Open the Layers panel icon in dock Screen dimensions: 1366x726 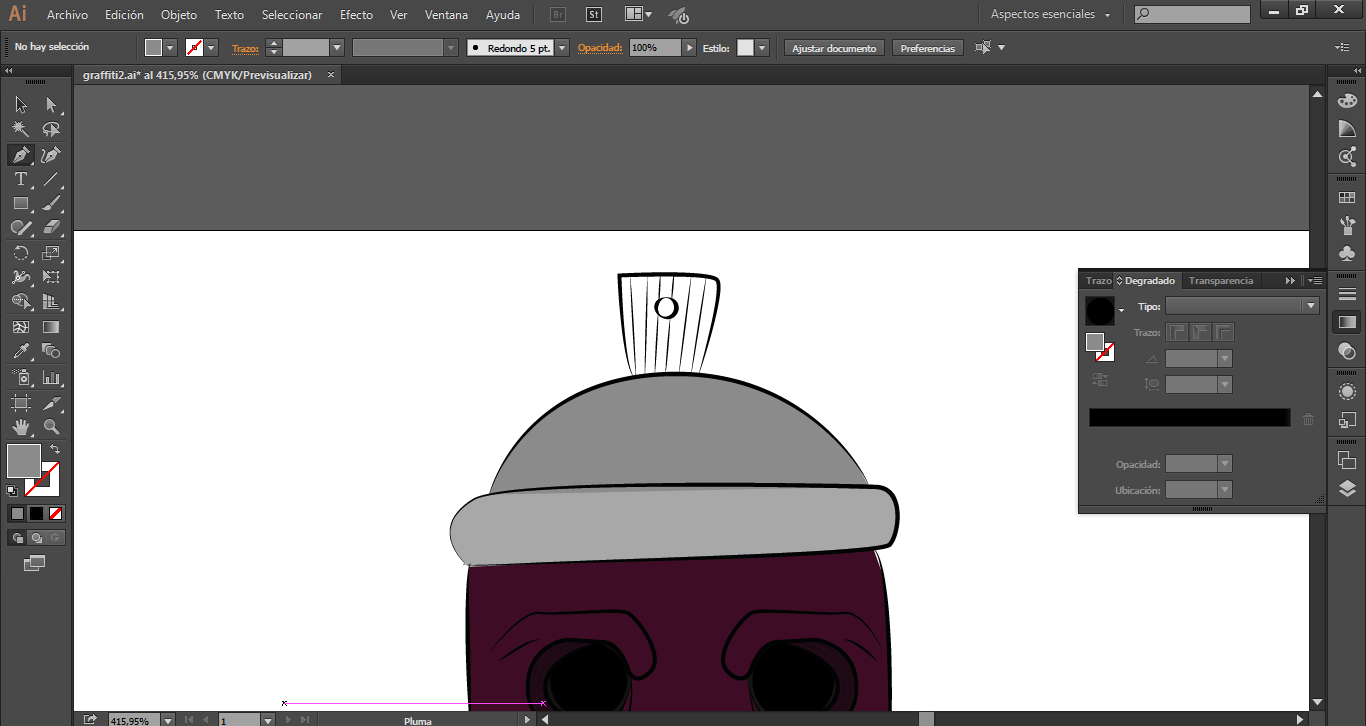(x=1347, y=489)
